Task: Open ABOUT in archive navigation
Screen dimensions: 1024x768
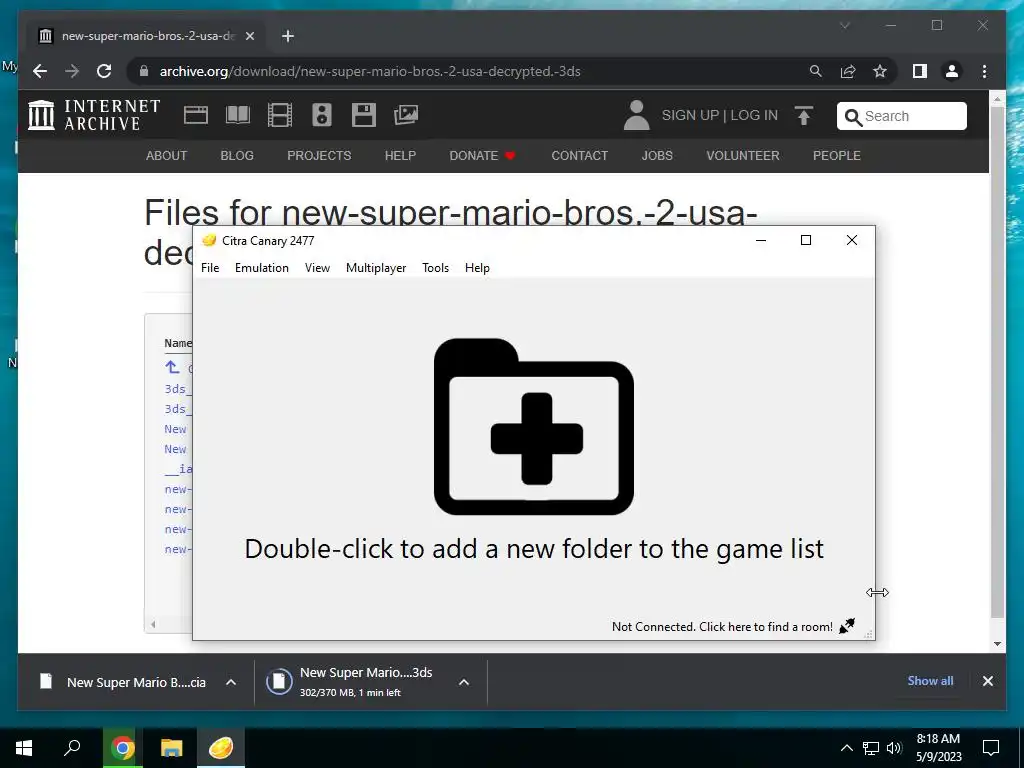Action: (166, 155)
